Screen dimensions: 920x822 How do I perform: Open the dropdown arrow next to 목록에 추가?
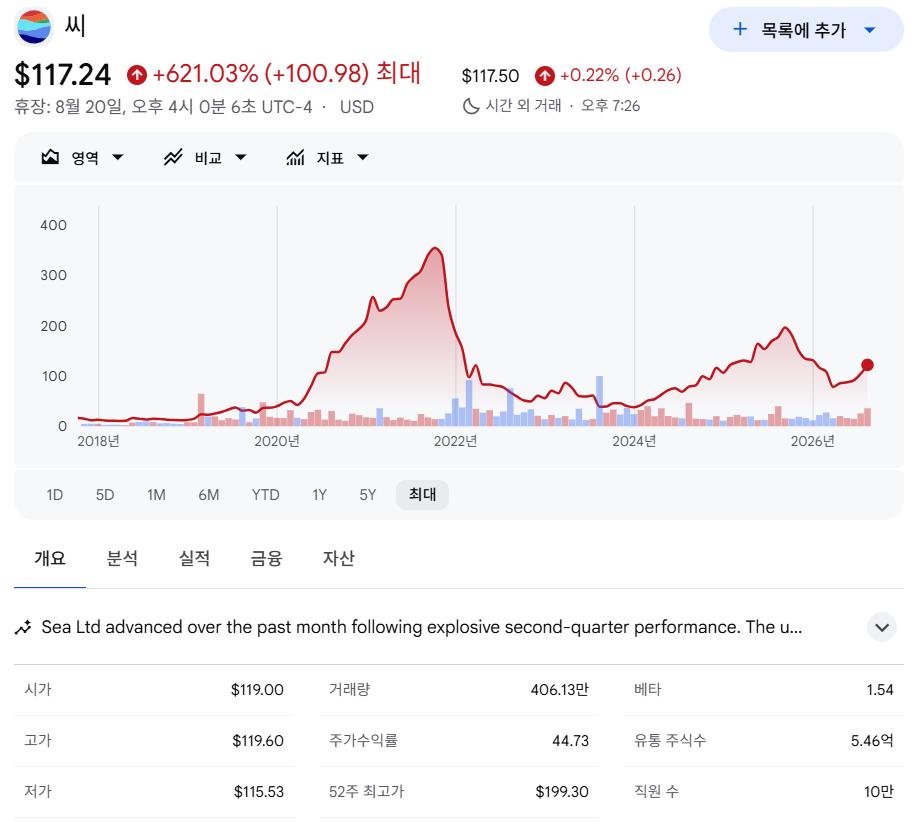(x=870, y=29)
